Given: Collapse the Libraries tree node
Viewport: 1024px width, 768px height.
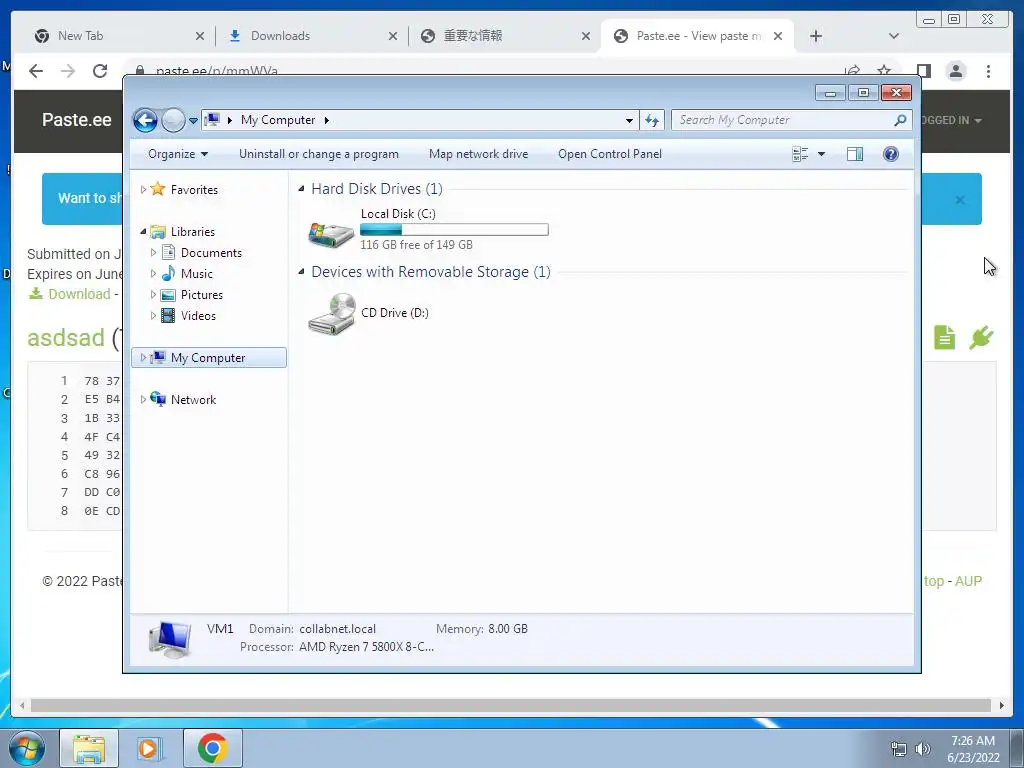Looking at the screenshot, I should tap(143, 231).
